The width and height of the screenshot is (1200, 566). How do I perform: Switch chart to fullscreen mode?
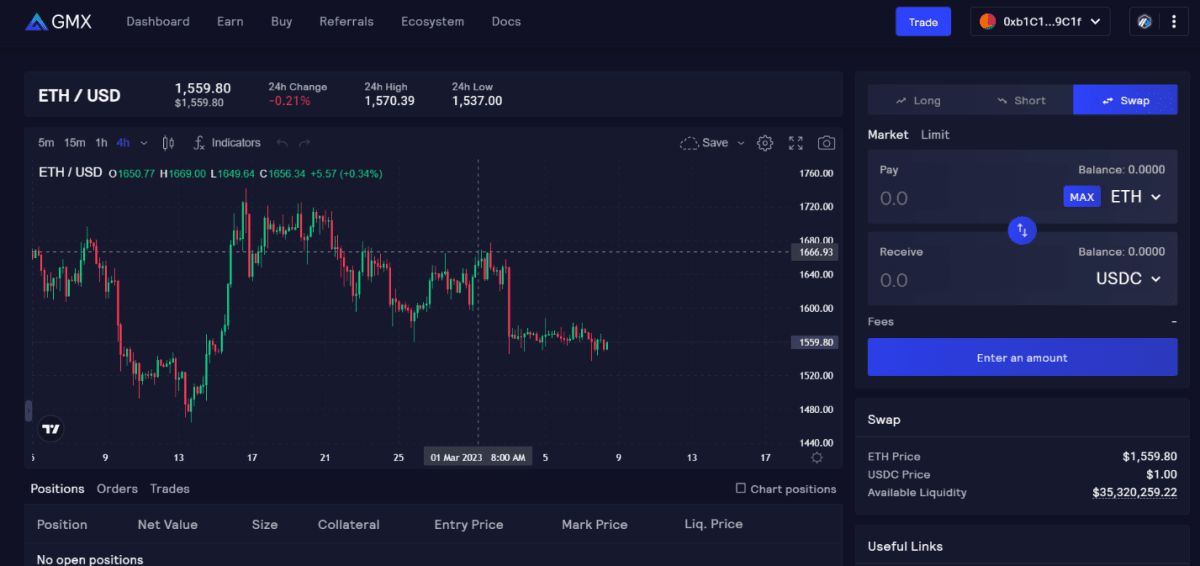(x=796, y=143)
